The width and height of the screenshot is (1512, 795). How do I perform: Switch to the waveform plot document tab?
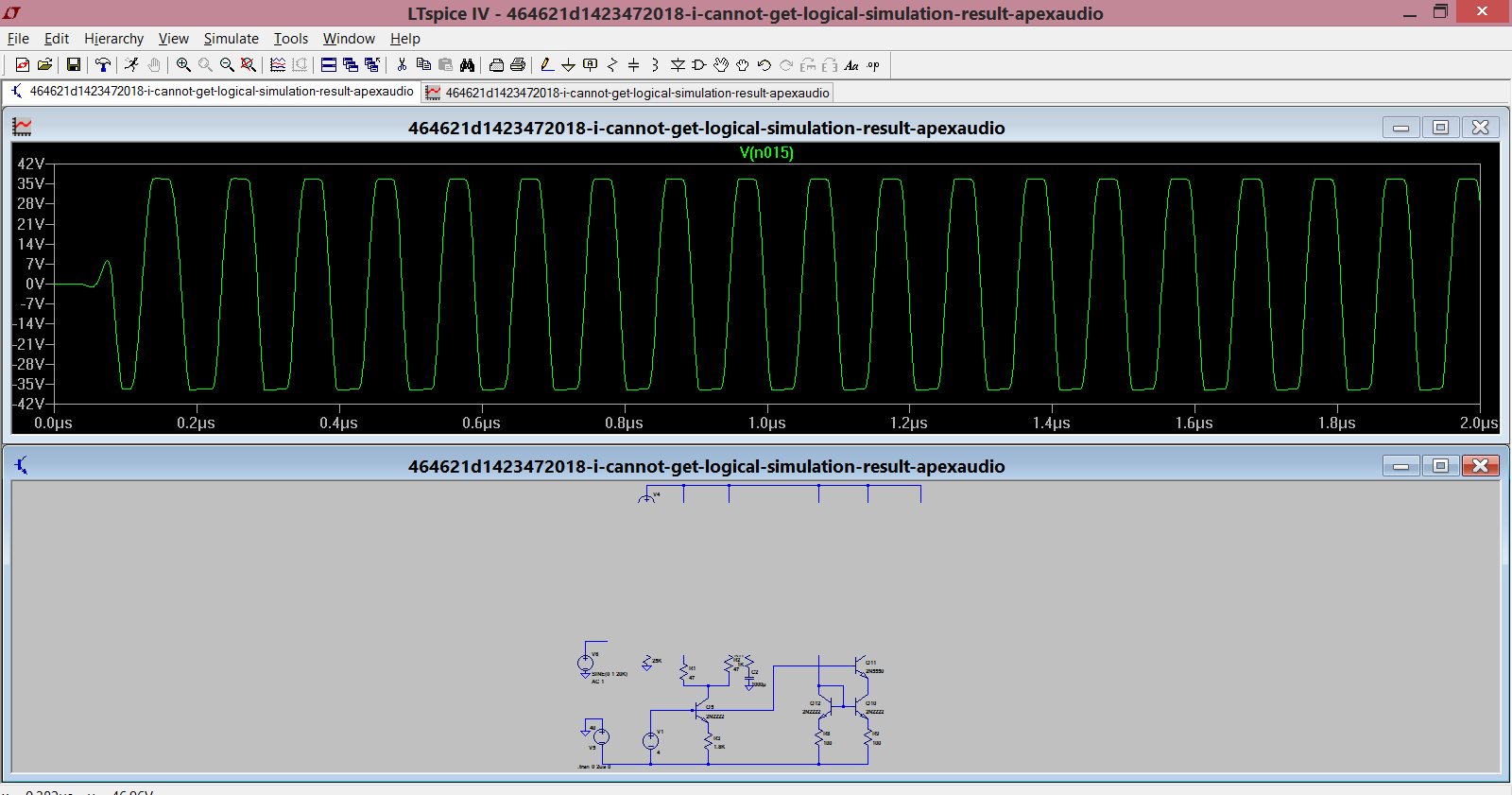[627, 93]
